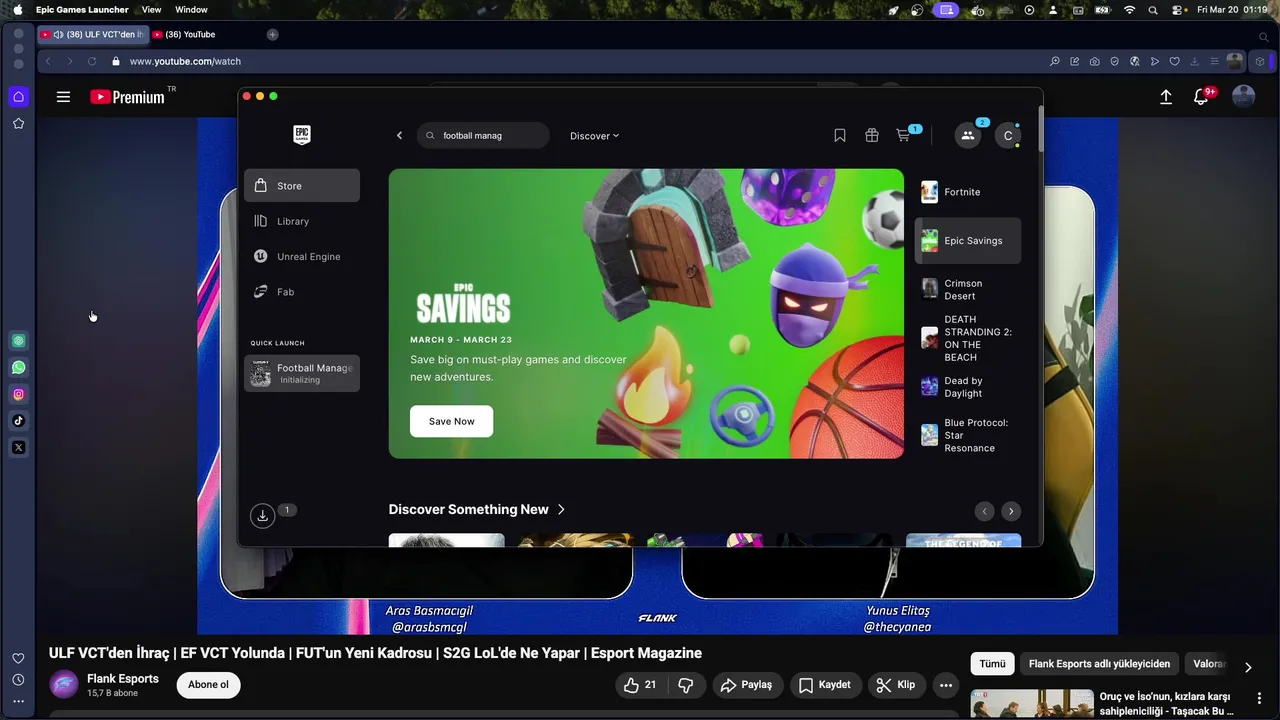Select Flank Esports adlı yükleyiciden chip
The width and height of the screenshot is (1280, 720).
1099,664
